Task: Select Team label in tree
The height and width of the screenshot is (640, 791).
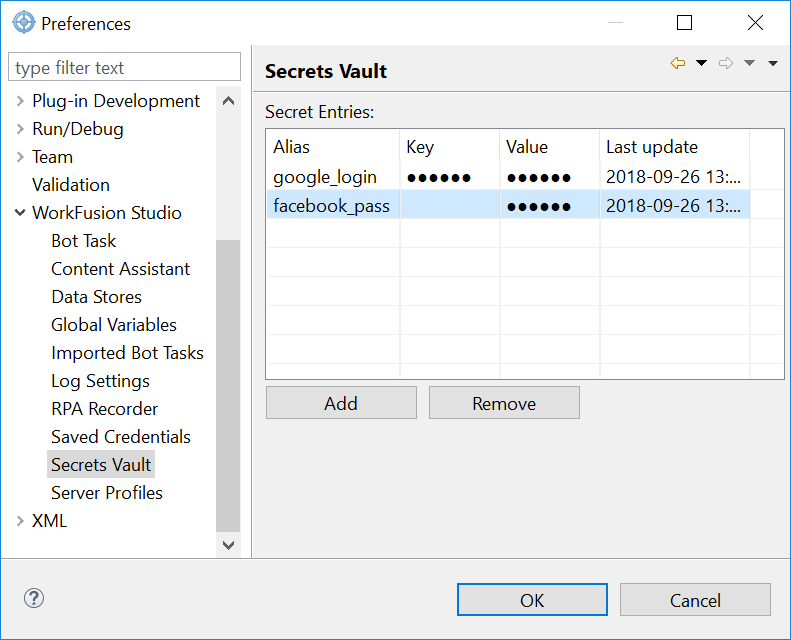Action: tap(52, 157)
